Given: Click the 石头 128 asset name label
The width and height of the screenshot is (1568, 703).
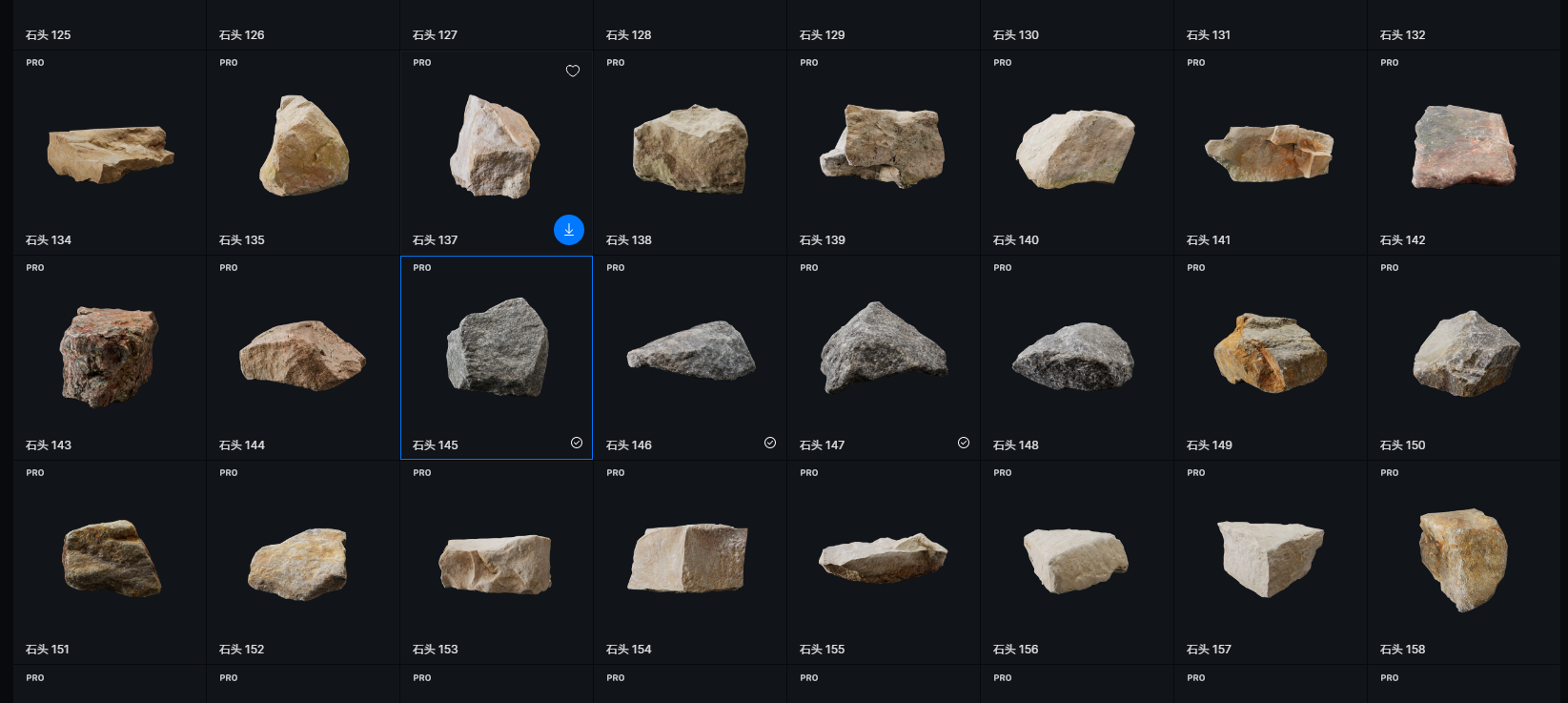Looking at the screenshot, I should [628, 35].
